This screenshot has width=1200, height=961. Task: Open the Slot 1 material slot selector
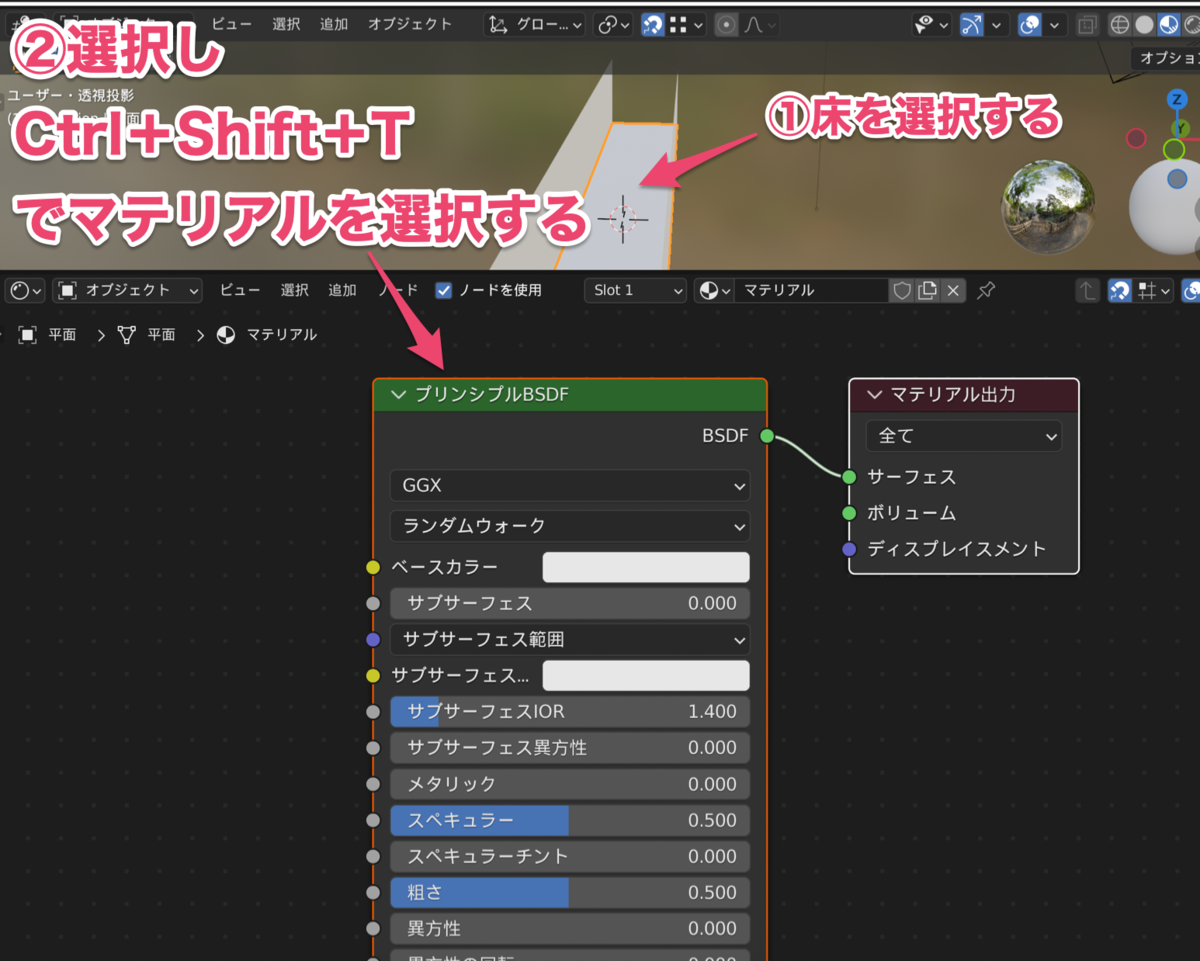coord(634,290)
